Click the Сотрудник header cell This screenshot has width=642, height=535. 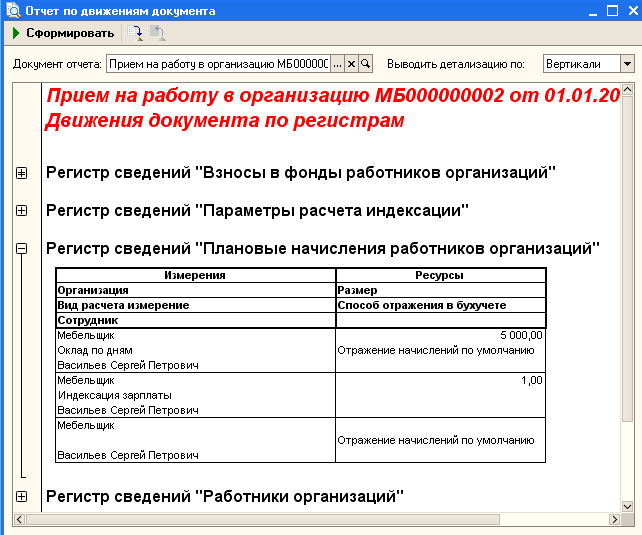(x=195, y=321)
